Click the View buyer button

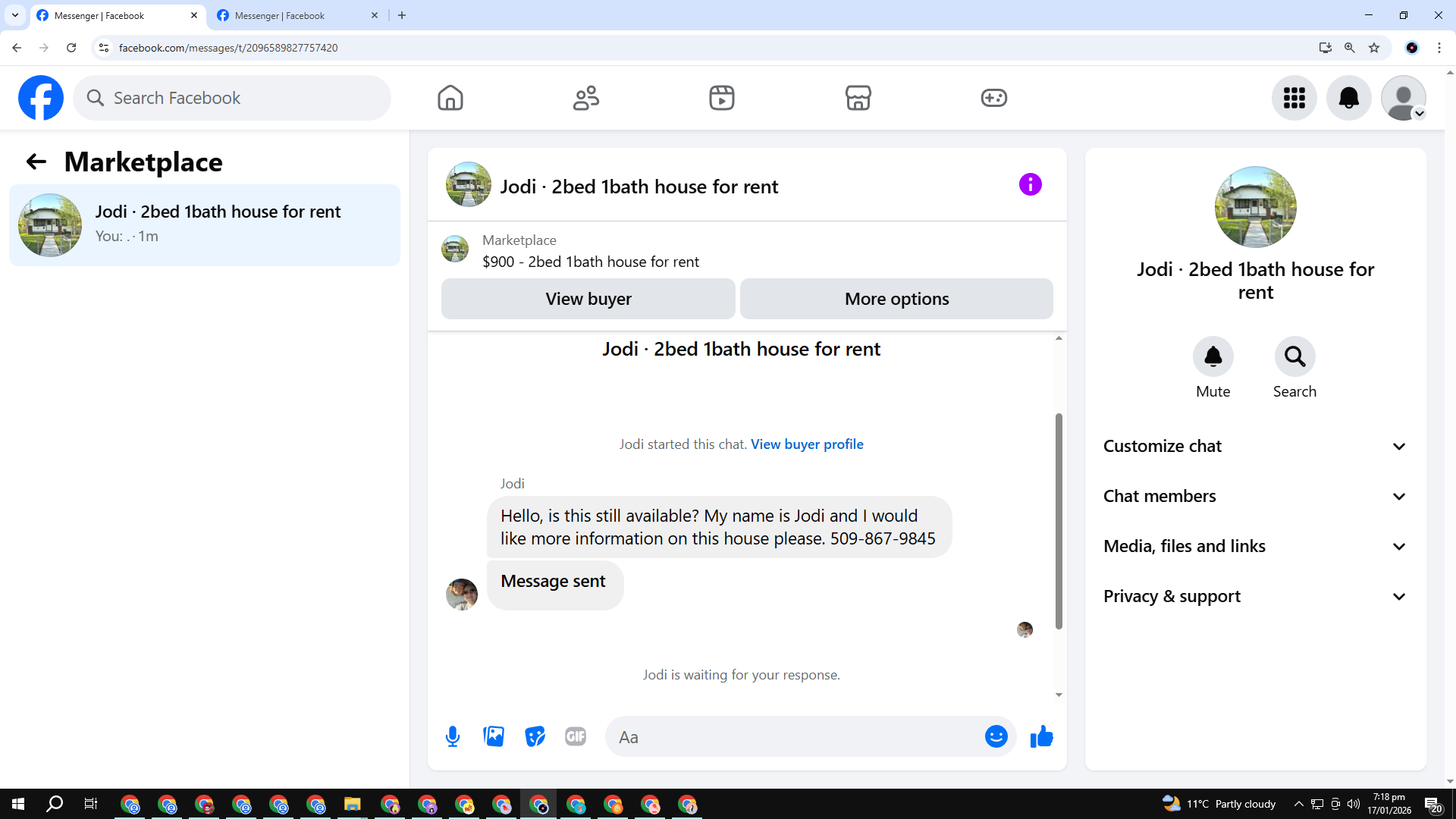(588, 299)
